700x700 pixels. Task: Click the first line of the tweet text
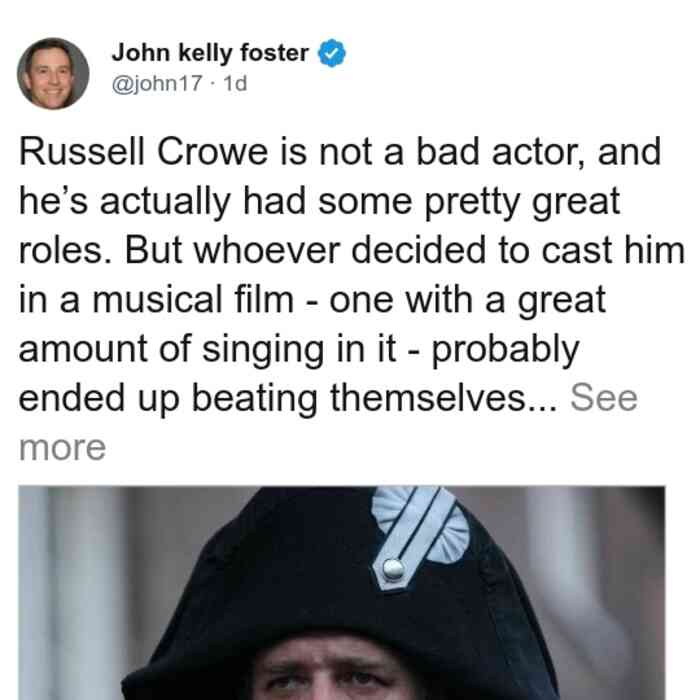(340, 153)
